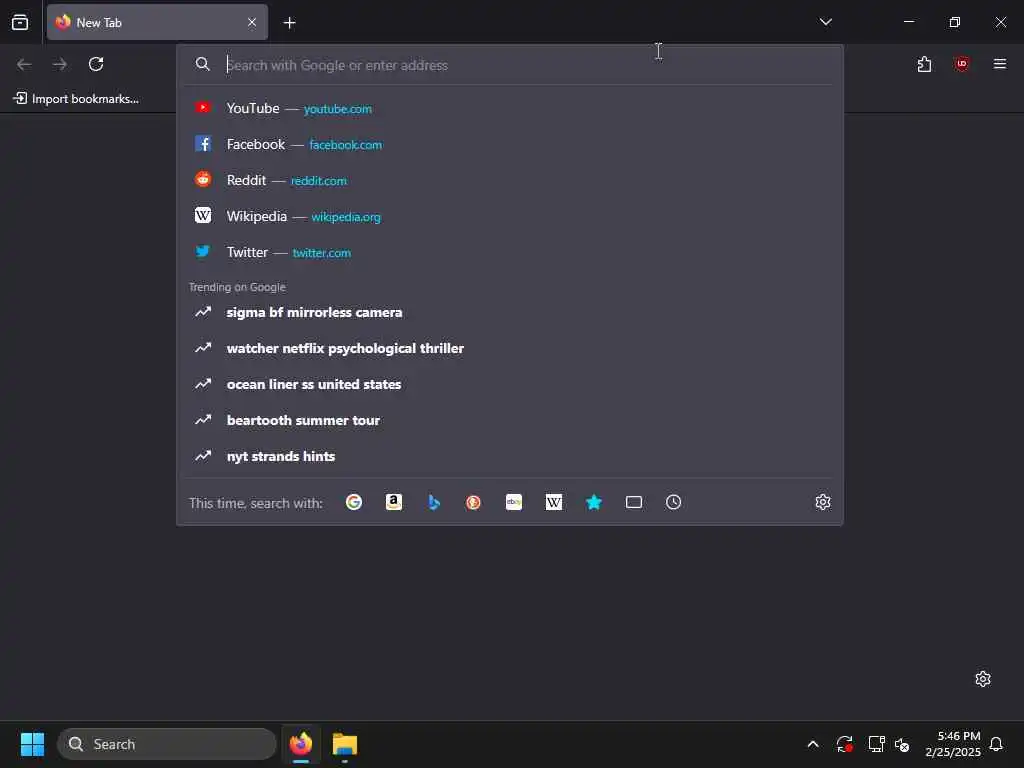Viewport: 1024px width, 768px height.
Task: Click Firefox icon in taskbar
Action: 301,744
